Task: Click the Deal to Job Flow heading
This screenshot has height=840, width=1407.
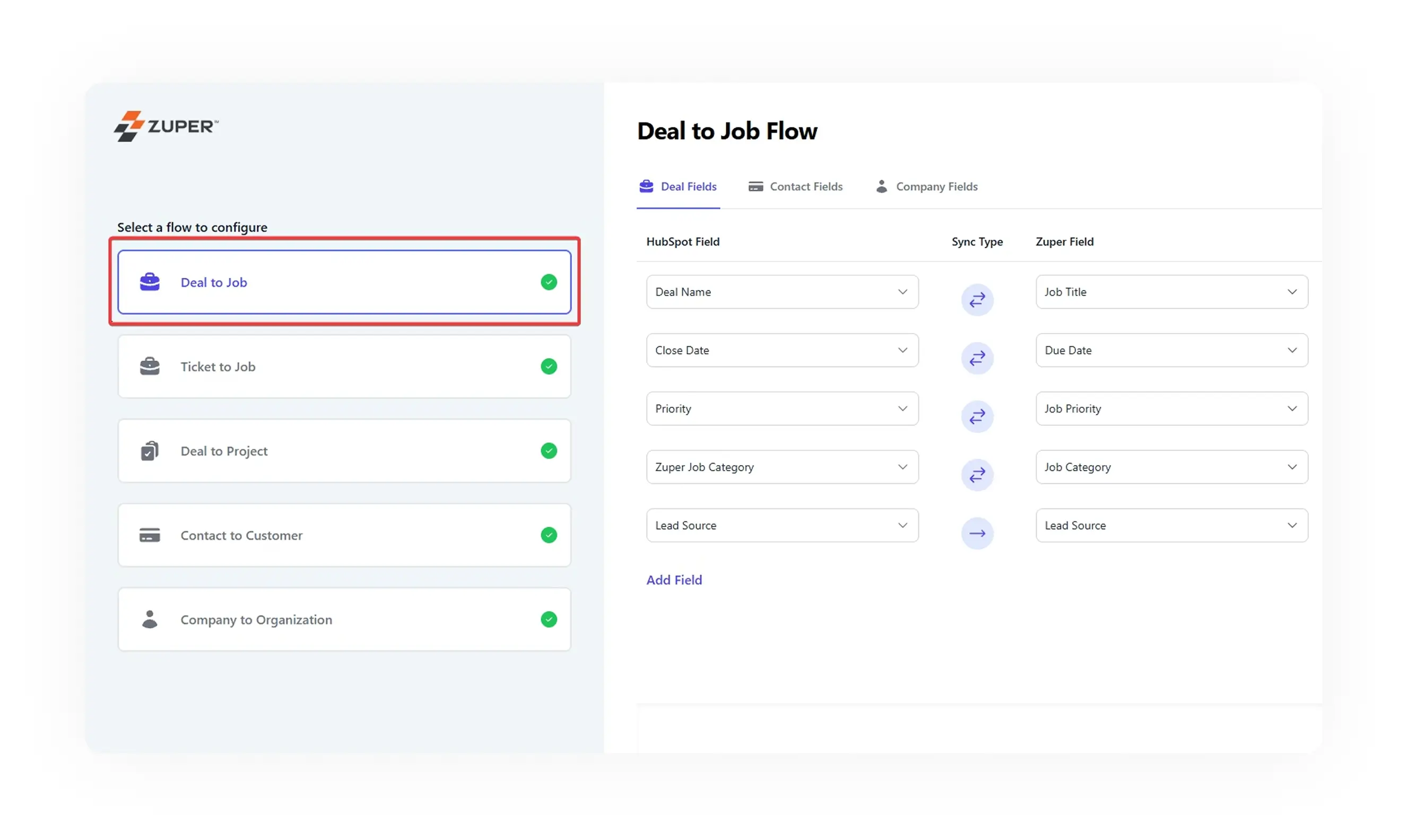Action: click(x=727, y=132)
